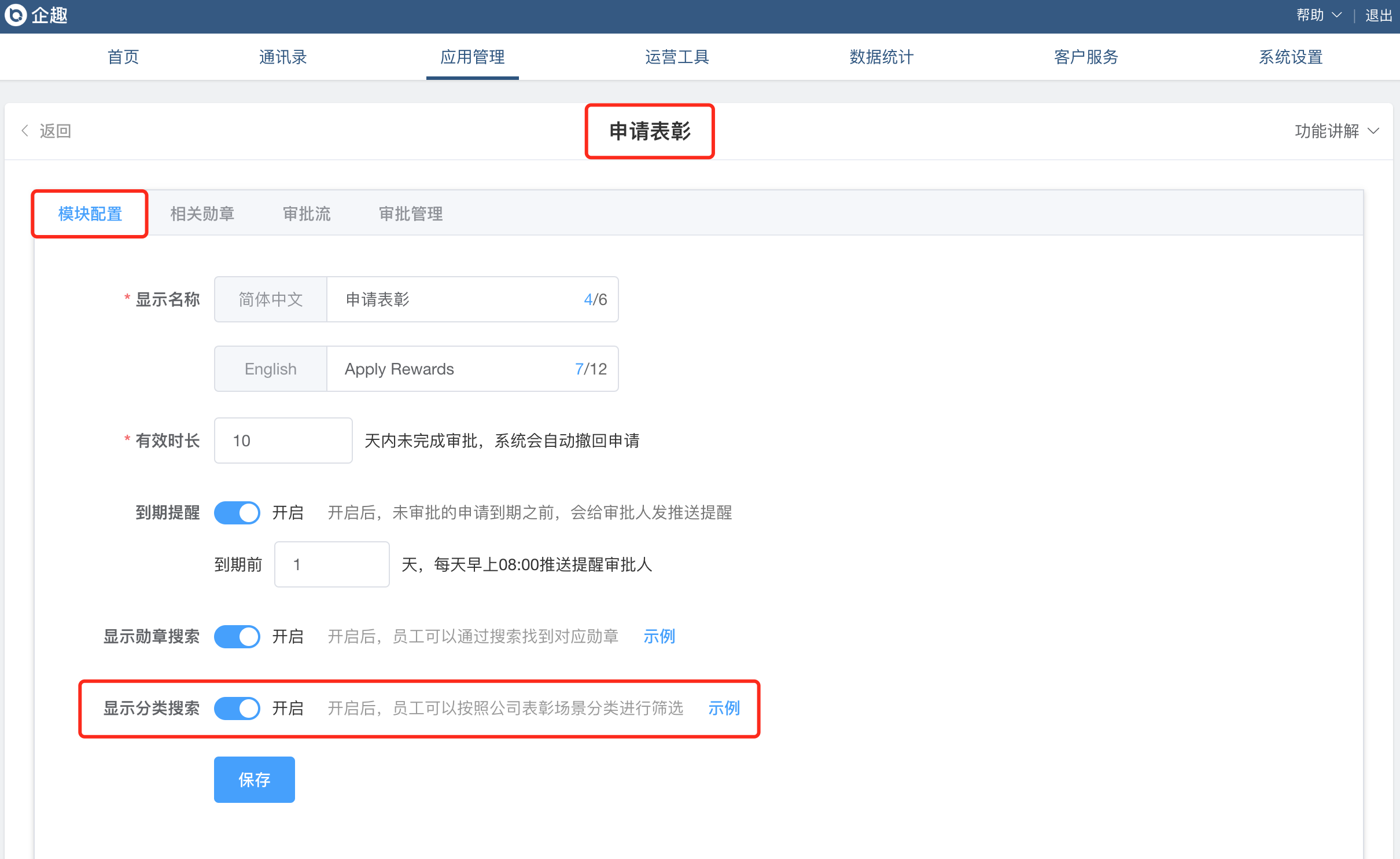Click the blue 保存 button
The image size is (1400, 859).
pyautogui.click(x=254, y=779)
